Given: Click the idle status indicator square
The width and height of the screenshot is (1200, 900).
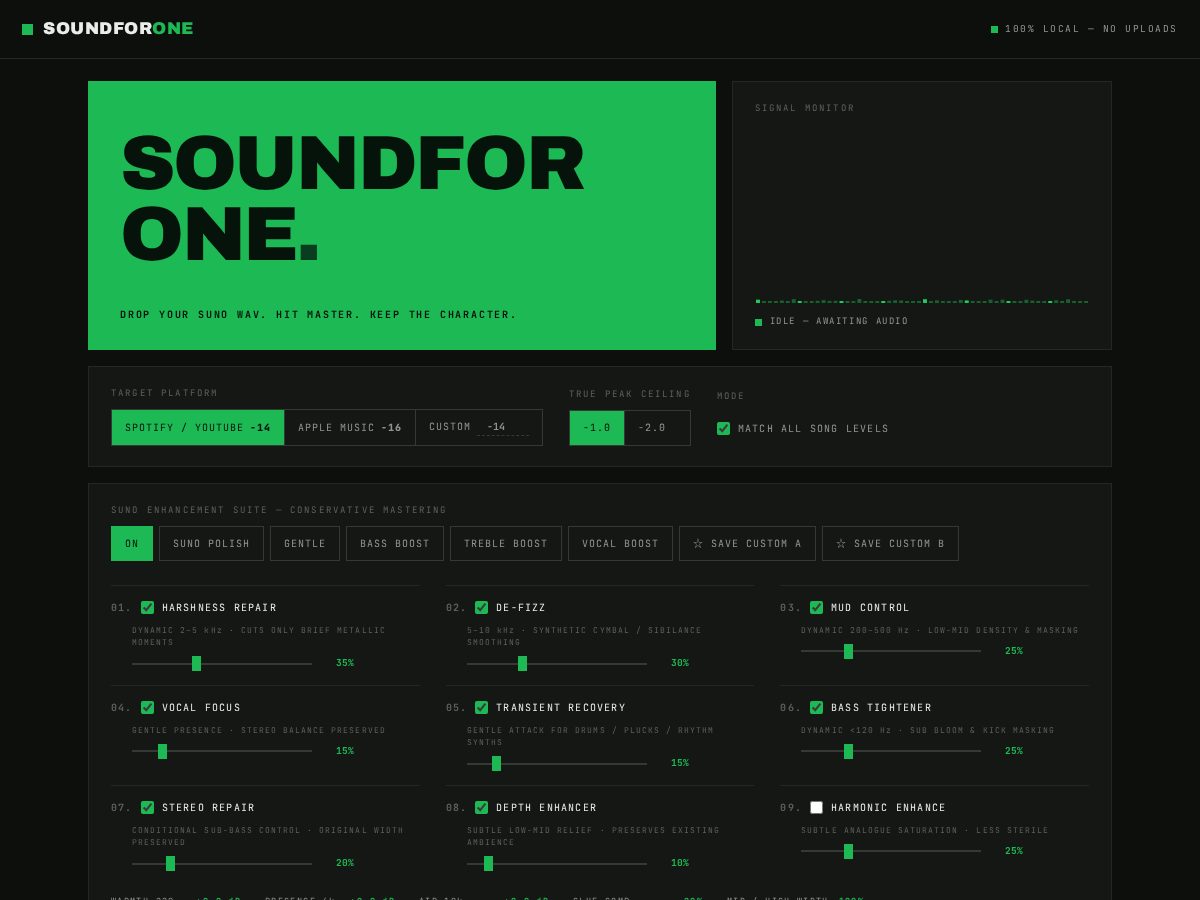Looking at the screenshot, I should [758, 322].
